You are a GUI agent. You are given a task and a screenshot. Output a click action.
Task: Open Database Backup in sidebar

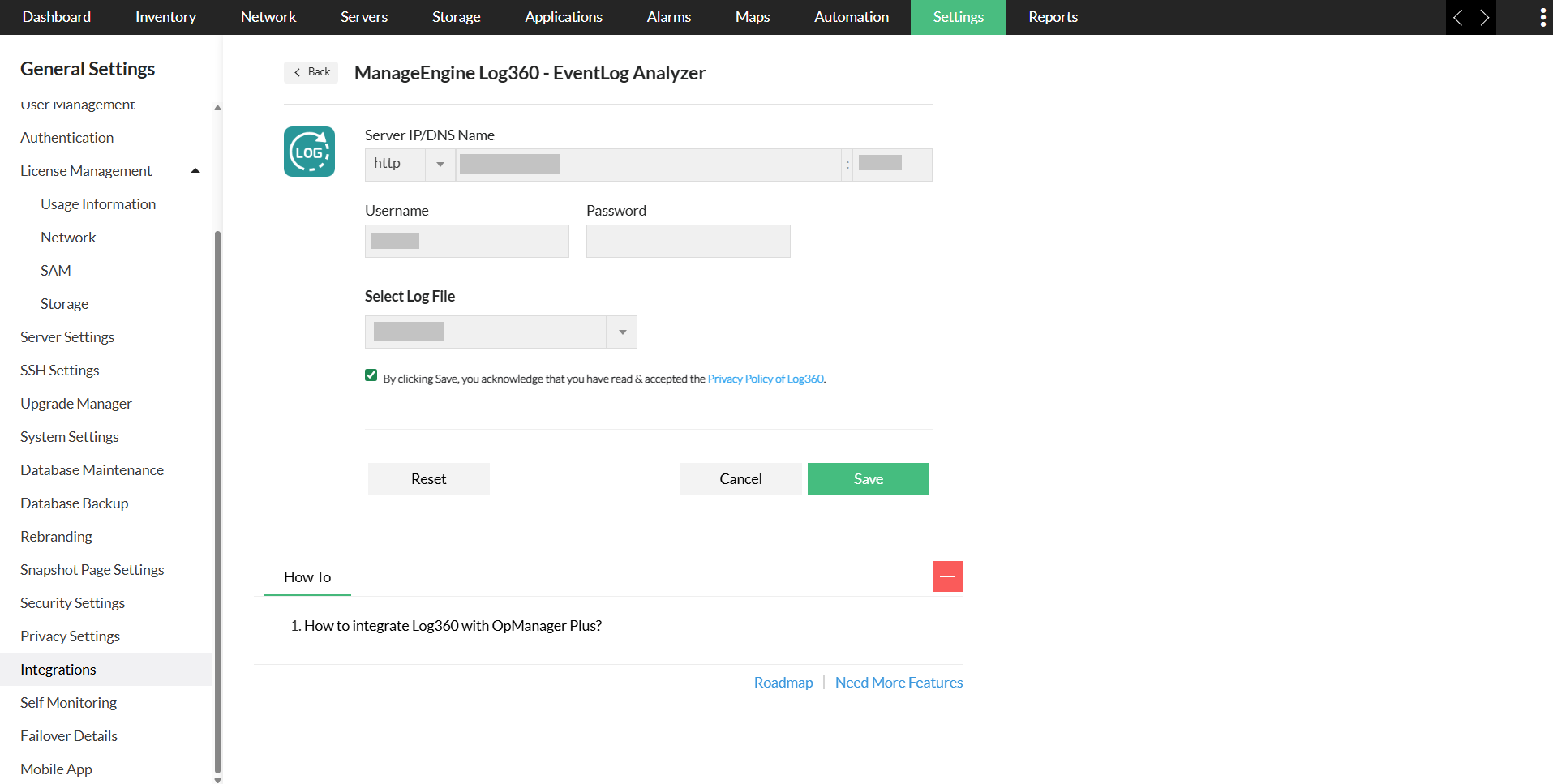coord(75,503)
